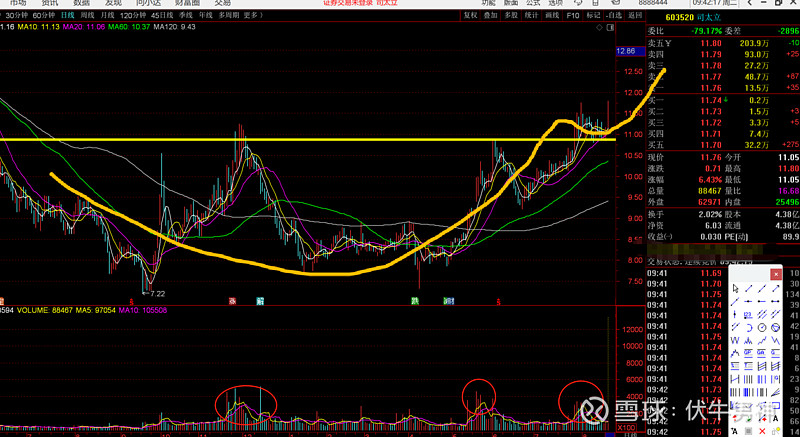The image size is (800, 437).
Task: Click the 叠加 overlay button
Action: [x=490, y=15]
